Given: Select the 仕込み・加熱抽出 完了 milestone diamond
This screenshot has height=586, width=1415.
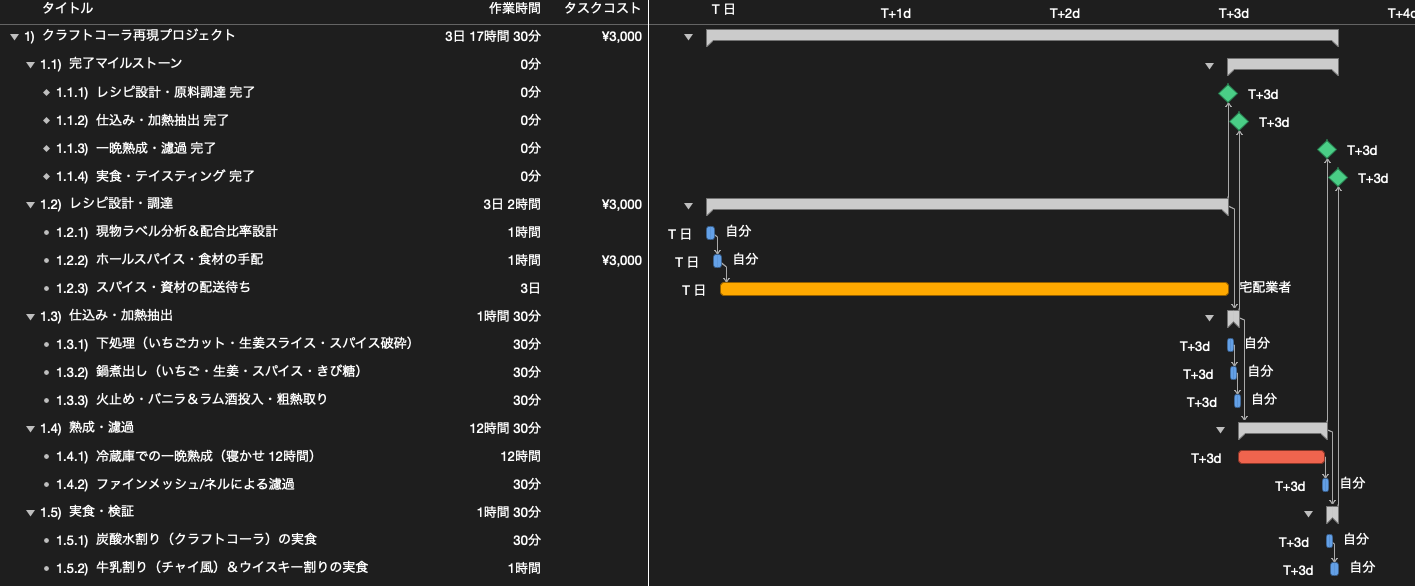Looking at the screenshot, I should [1239, 121].
